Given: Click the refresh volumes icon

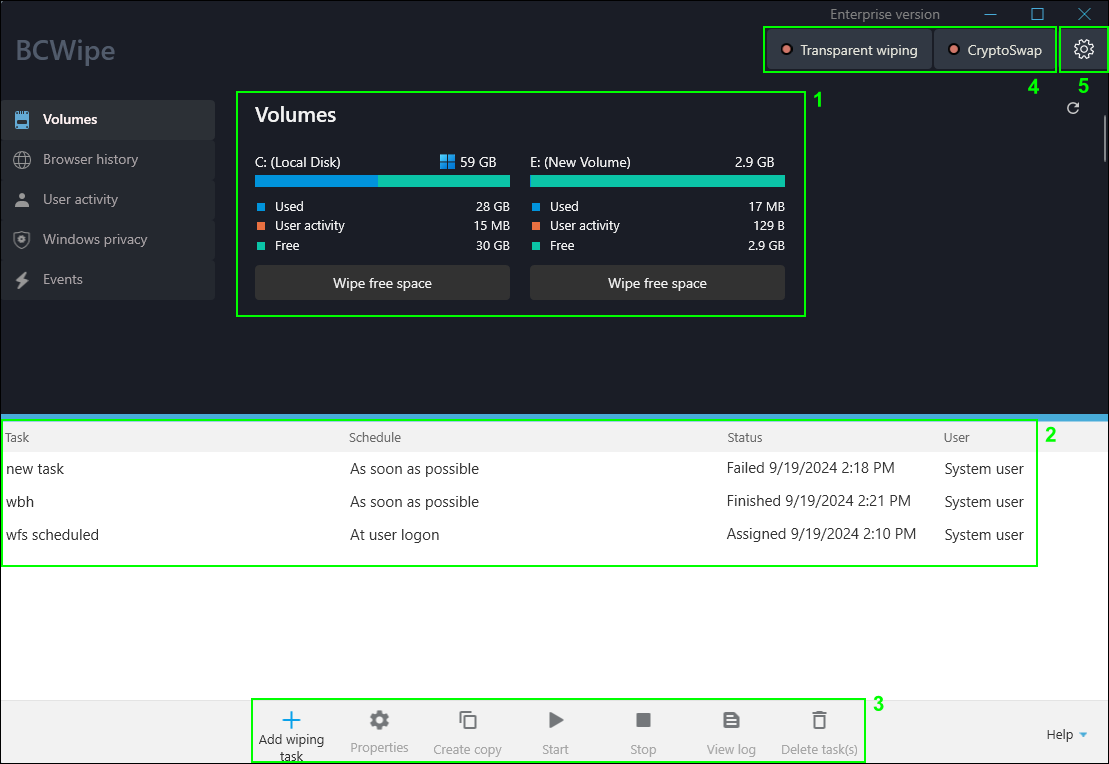Looking at the screenshot, I should (1073, 108).
